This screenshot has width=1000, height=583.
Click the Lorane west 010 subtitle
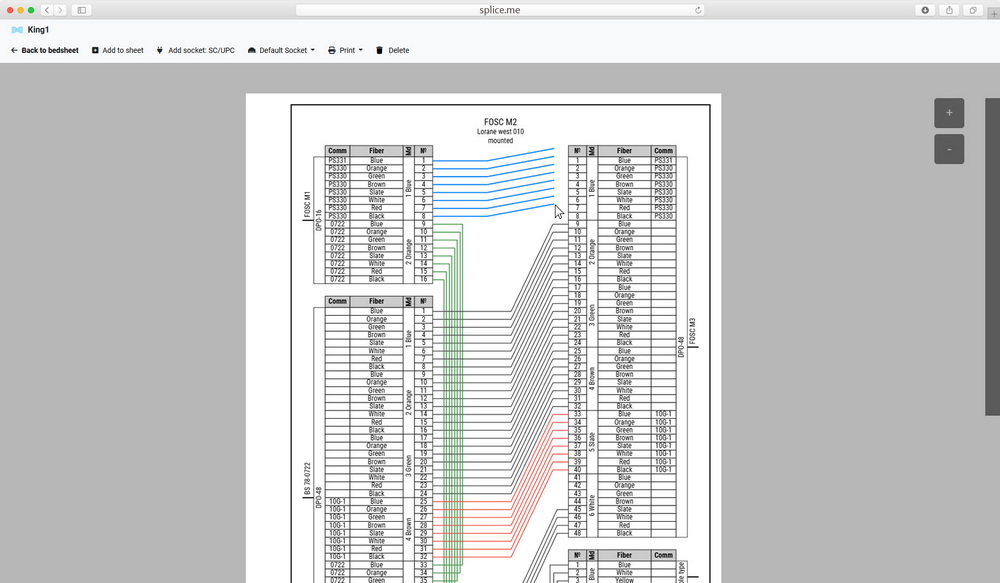[x=501, y=132]
